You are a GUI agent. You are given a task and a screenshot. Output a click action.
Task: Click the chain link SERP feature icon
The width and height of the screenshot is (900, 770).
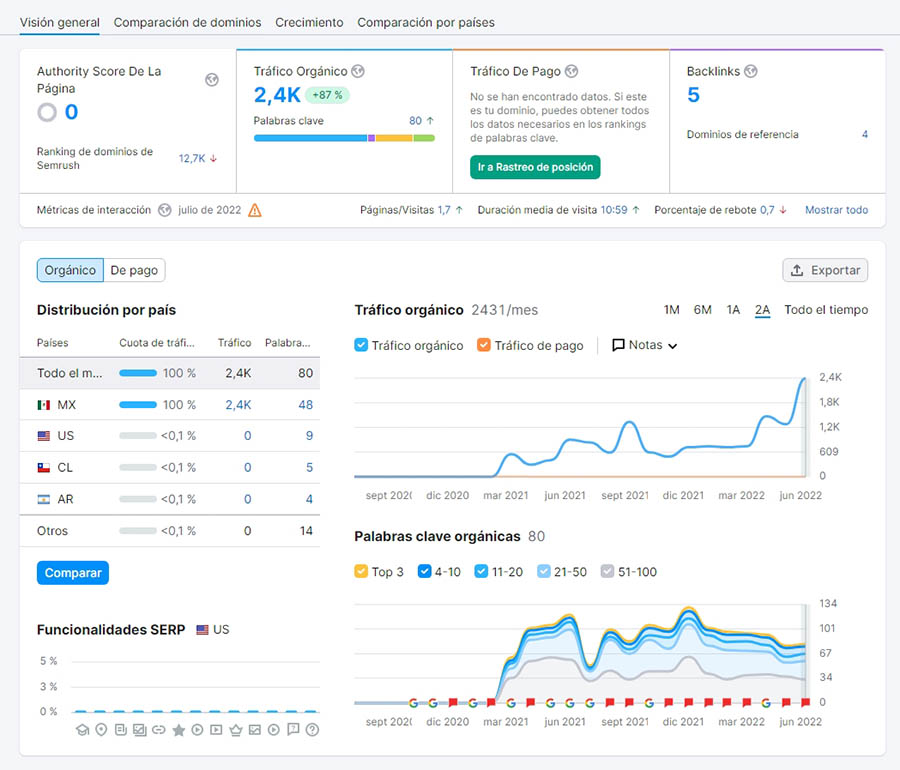click(x=158, y=730)
